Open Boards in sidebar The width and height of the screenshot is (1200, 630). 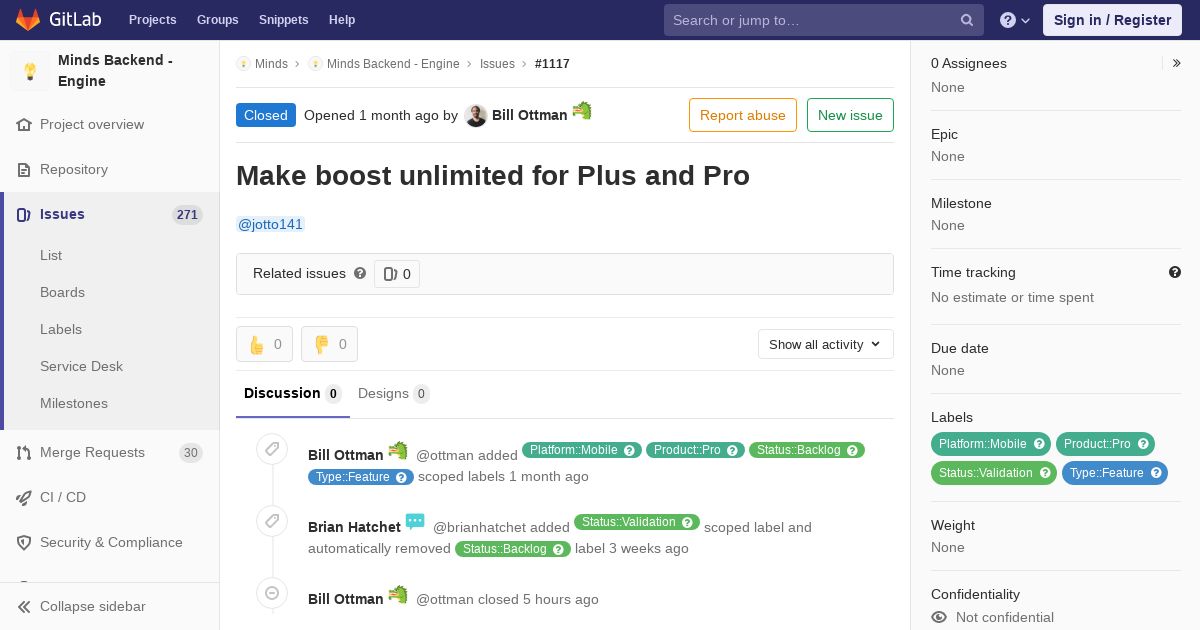click(62, 292)
